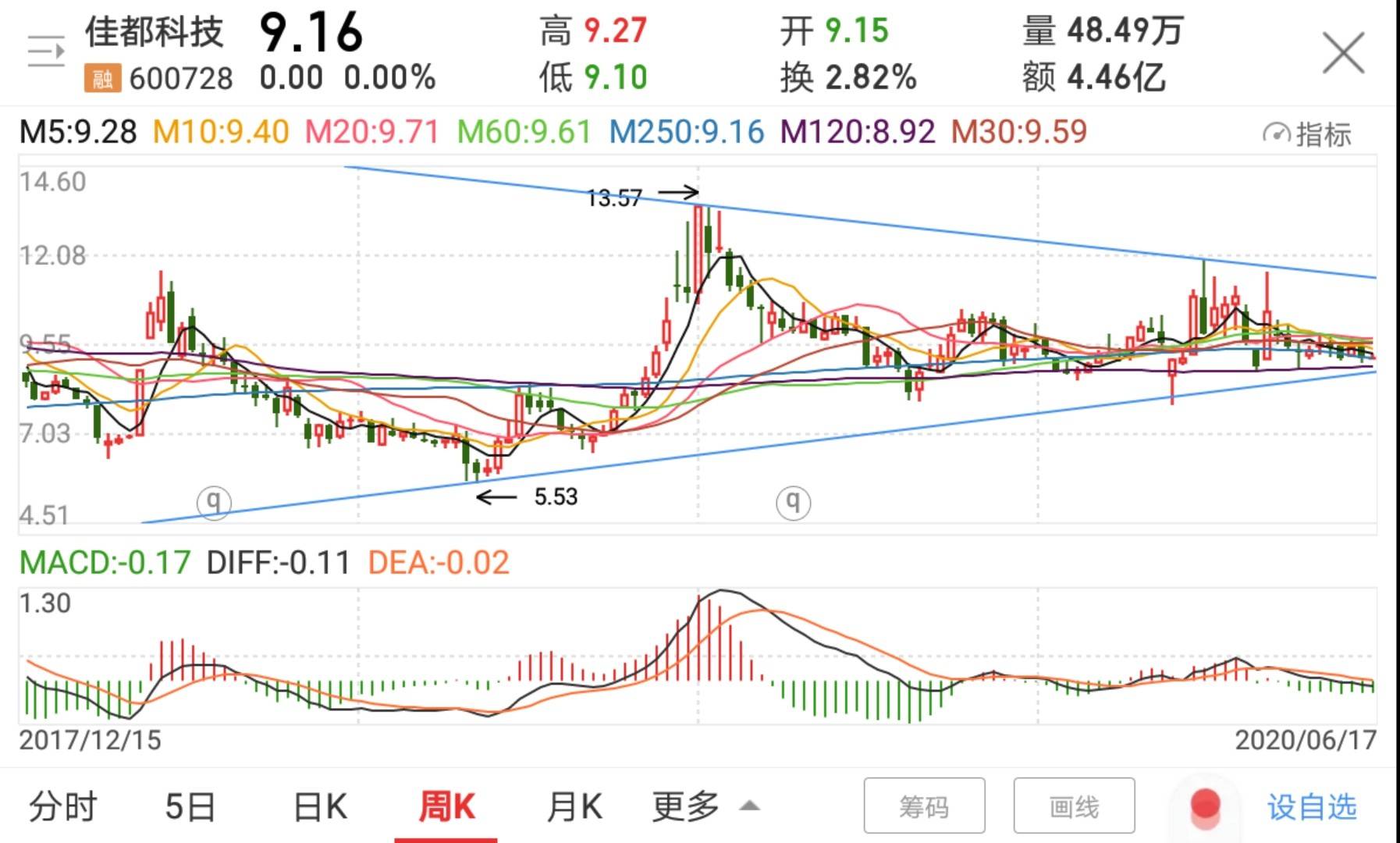1400x843 pixels.
Task: Click the 13.57 peak price annotation
Action: click(x=616, y=197)
